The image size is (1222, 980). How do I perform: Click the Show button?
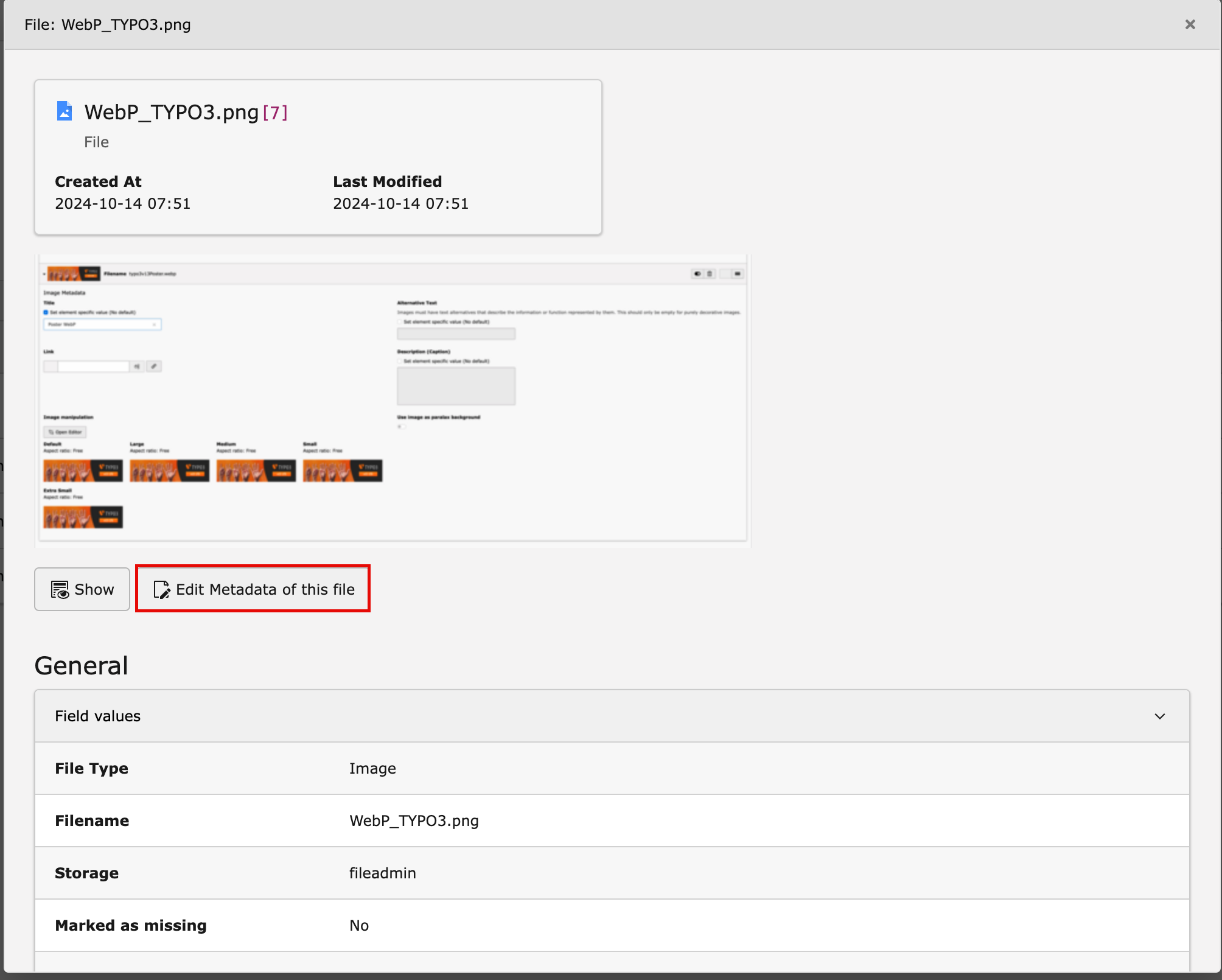[82, 589]
